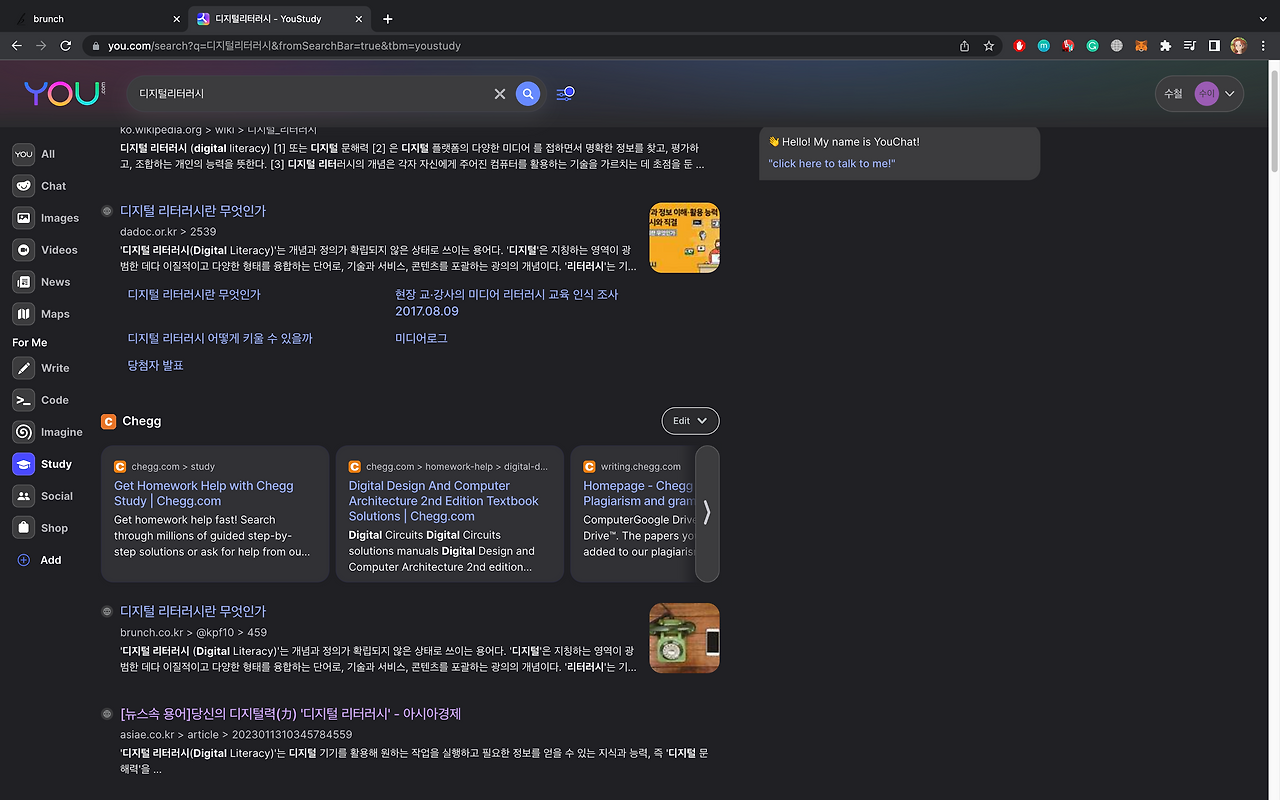Reload the current page

point(66,46)
